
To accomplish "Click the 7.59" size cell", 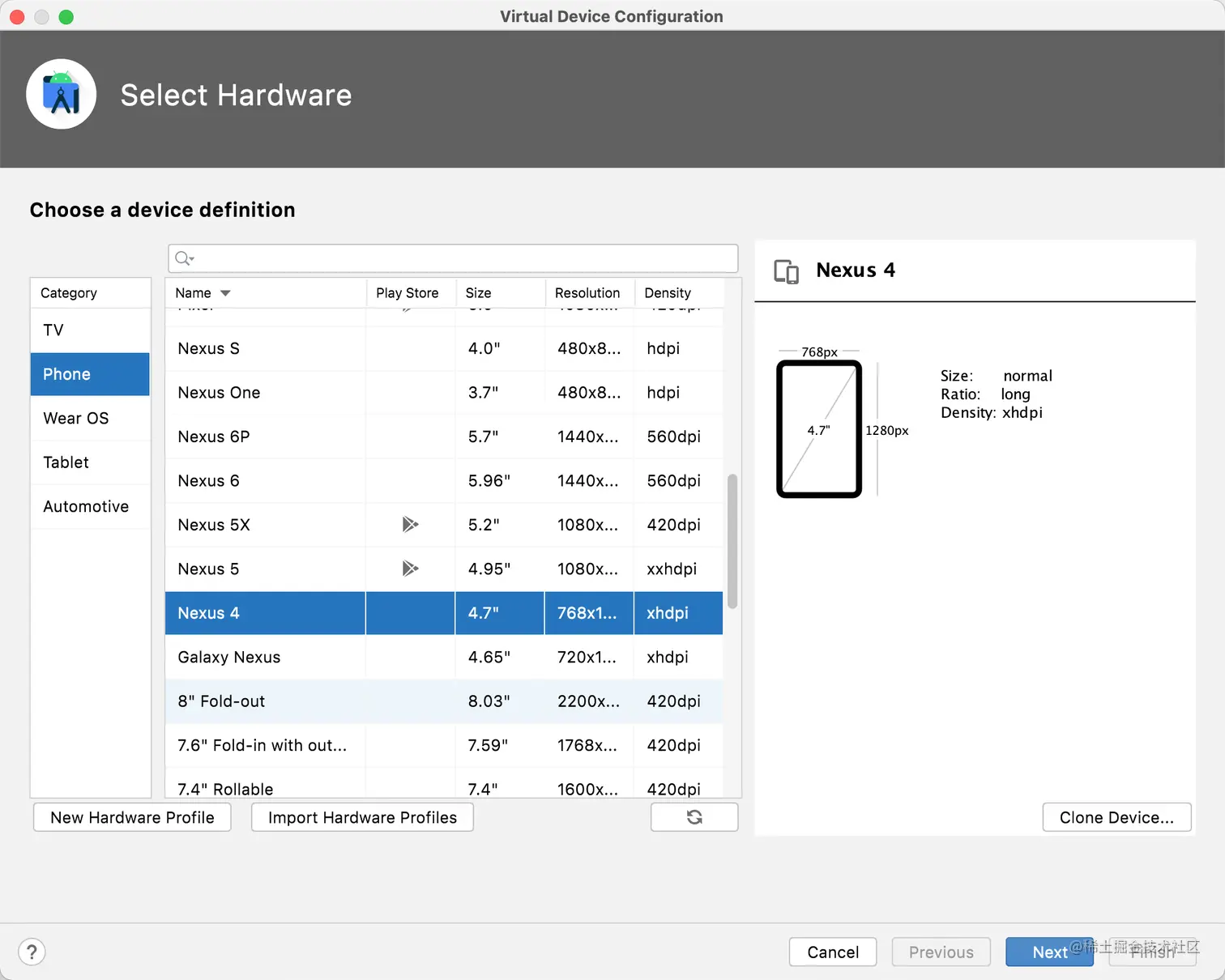I will click(500, 746).
